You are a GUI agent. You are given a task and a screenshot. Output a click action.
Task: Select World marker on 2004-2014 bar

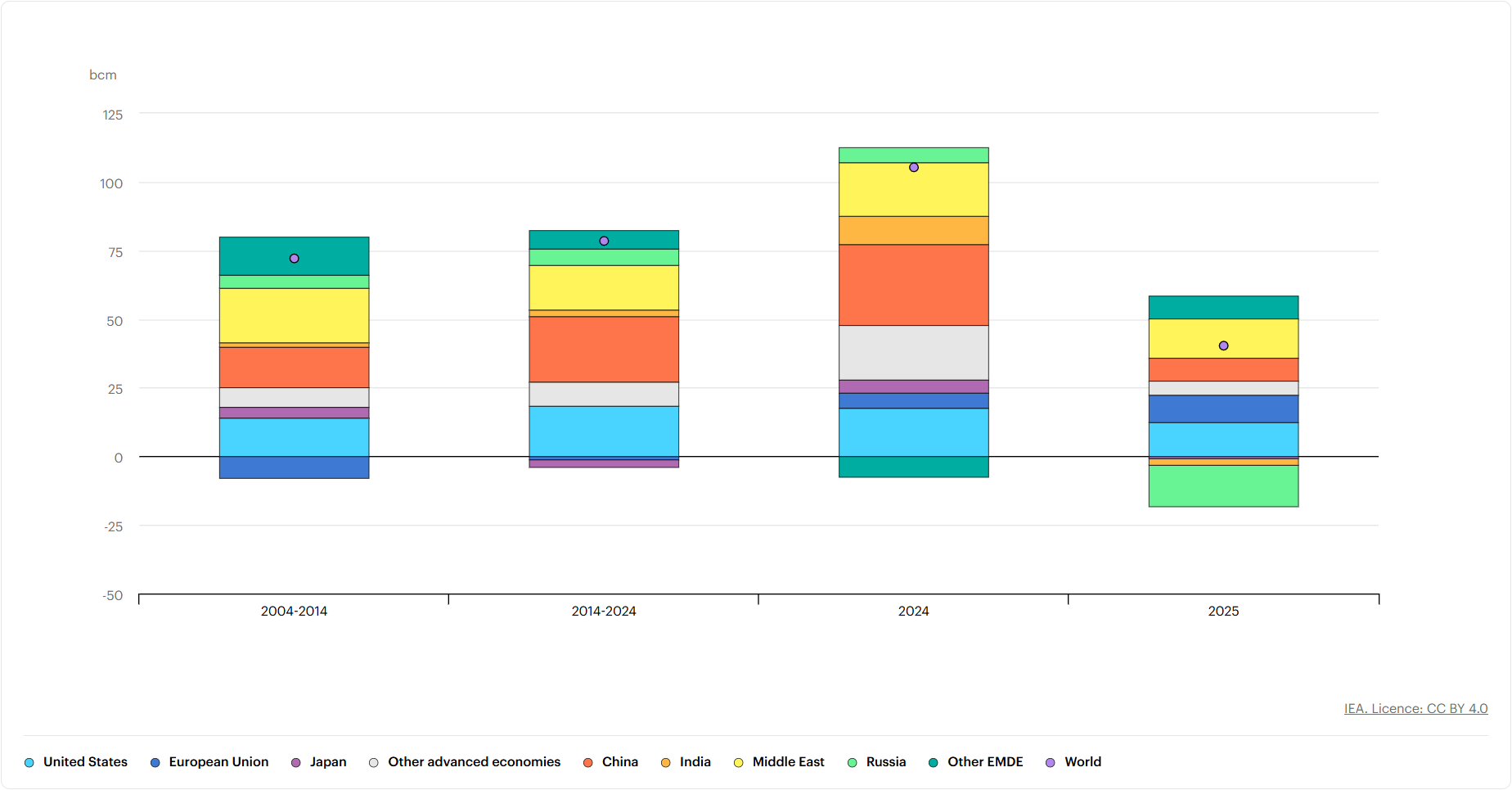click(x=295, y=259)
